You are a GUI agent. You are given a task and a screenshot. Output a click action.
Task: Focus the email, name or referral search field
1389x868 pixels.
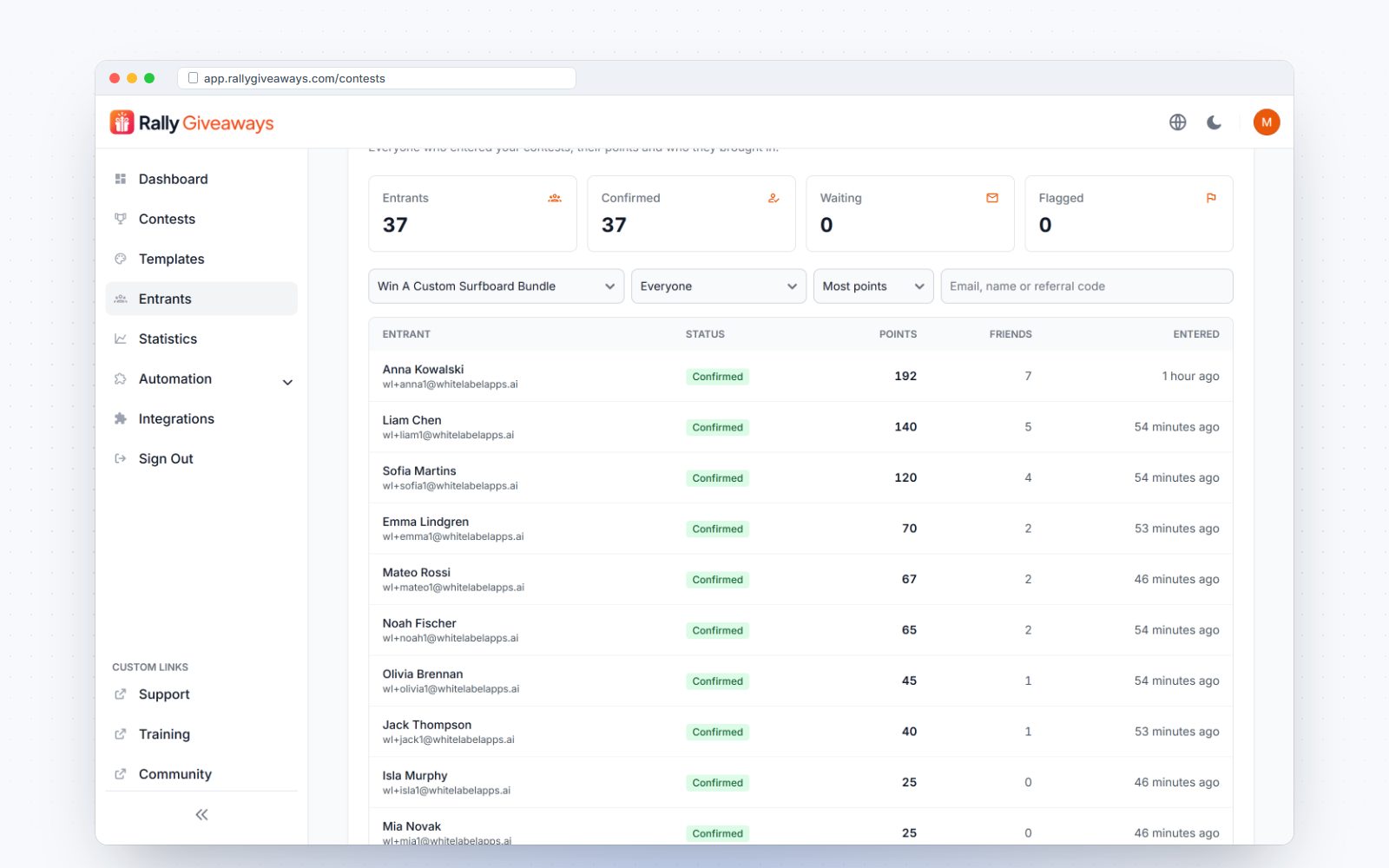[1087, 286]
